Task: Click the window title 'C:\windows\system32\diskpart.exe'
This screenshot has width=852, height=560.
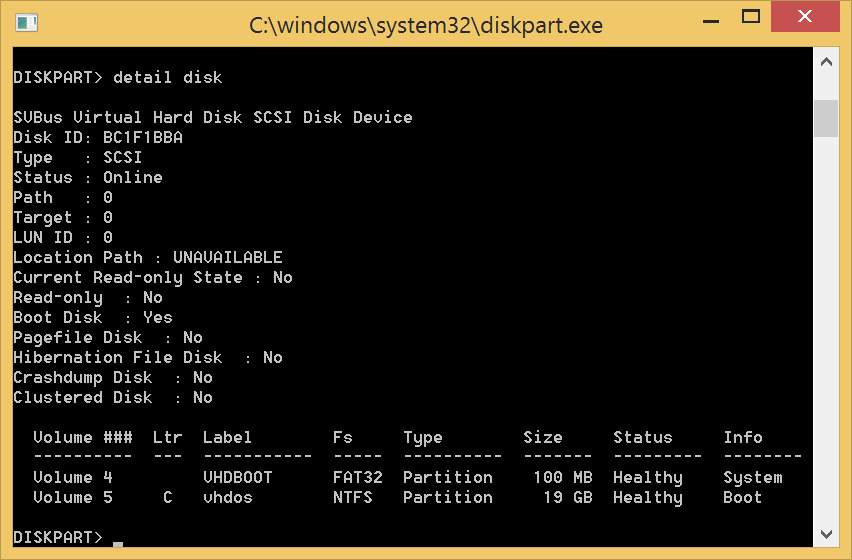Action: point(425,26)
